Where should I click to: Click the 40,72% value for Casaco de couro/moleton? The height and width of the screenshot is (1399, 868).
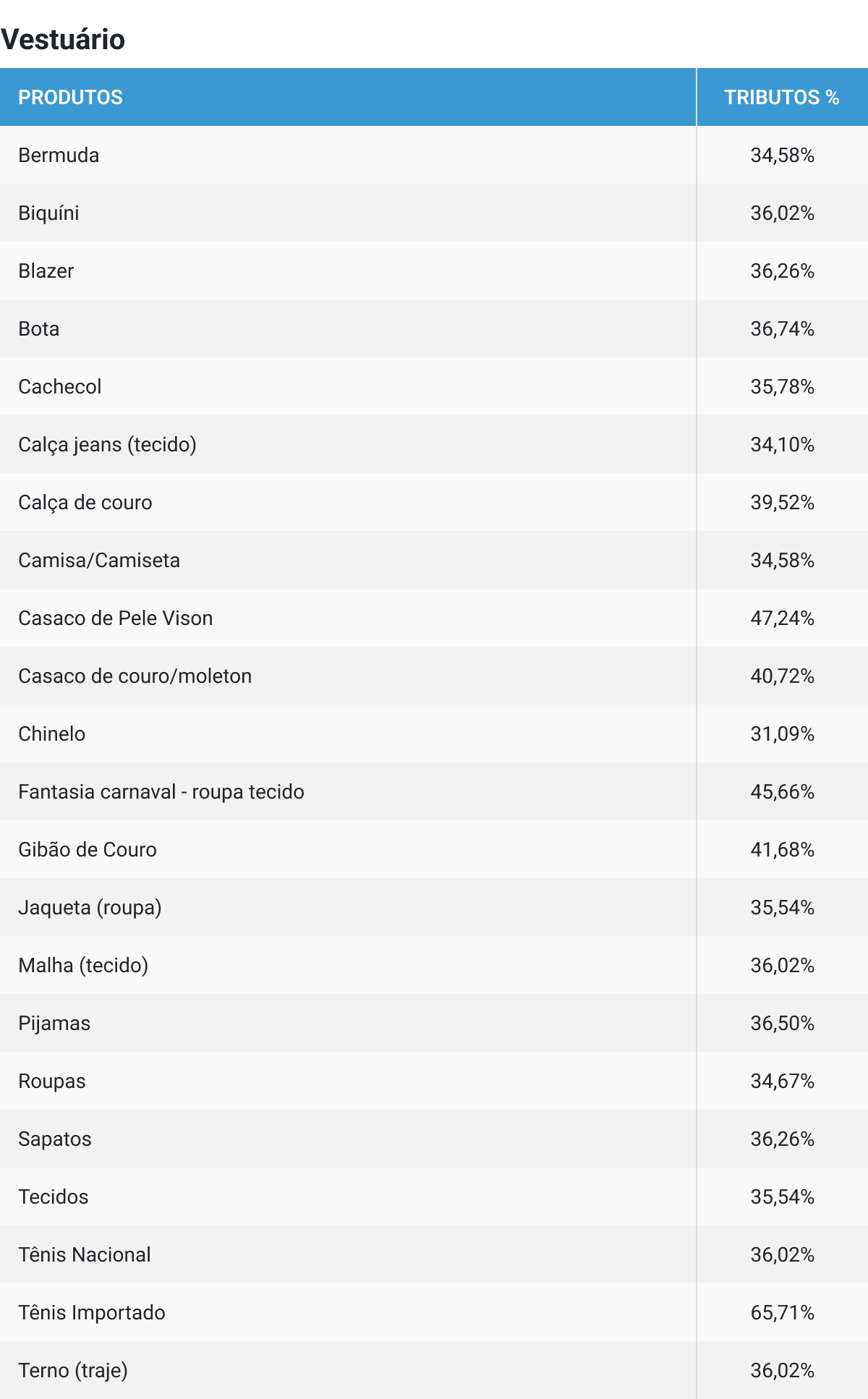click(782, 676)
